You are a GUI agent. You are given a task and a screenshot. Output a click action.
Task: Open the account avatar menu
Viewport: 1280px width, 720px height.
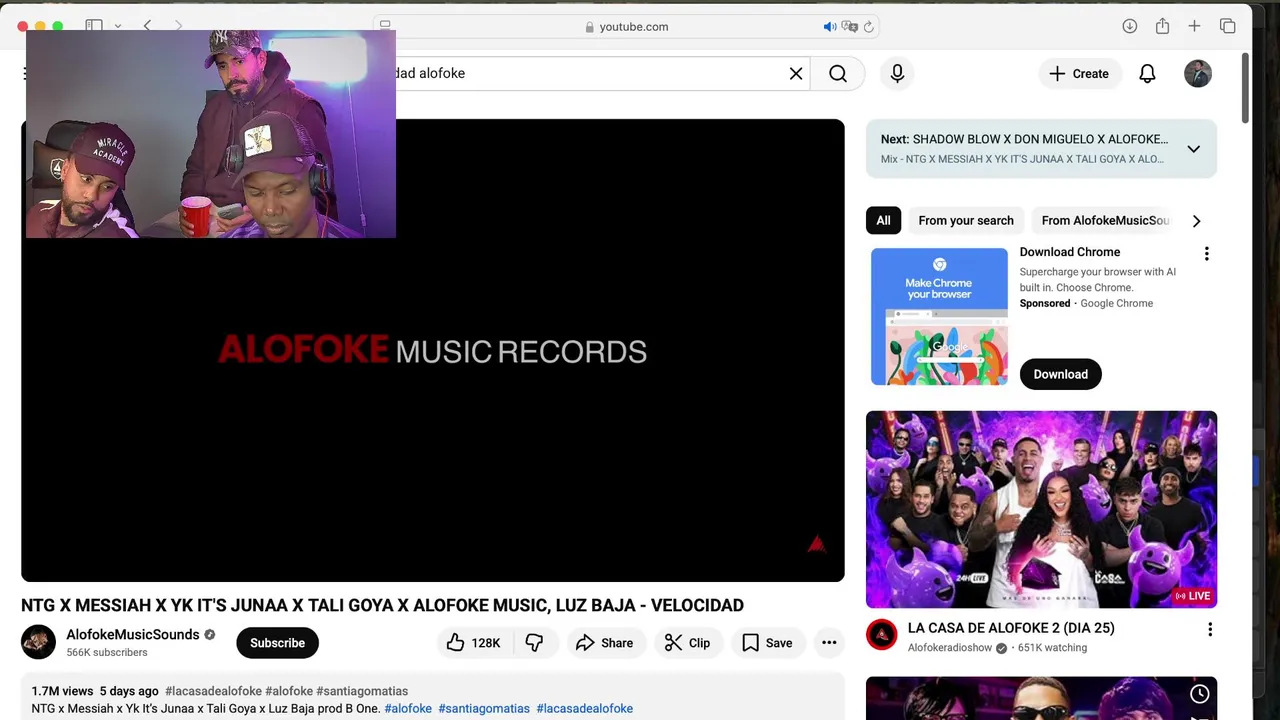pyautogui.click(x=1198, y=73)
